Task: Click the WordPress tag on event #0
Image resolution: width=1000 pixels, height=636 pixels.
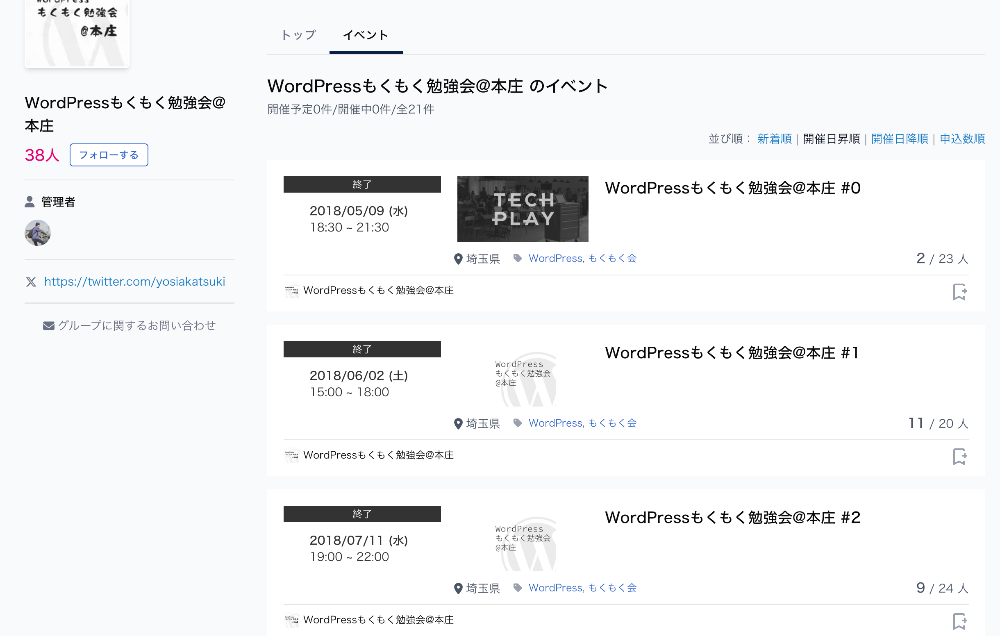Action: coord(555,258)
